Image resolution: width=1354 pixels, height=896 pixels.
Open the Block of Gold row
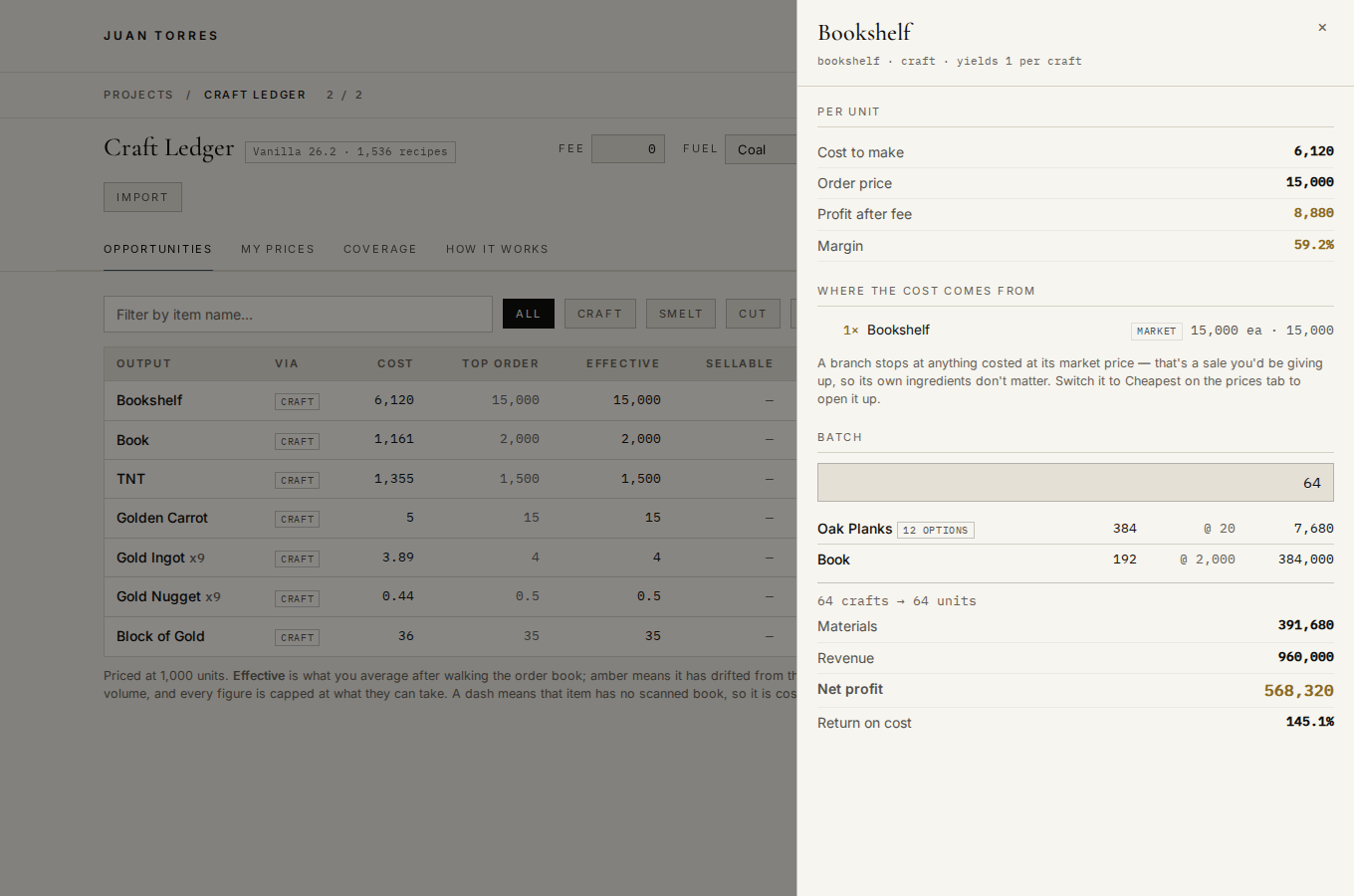tap(450, 636)
